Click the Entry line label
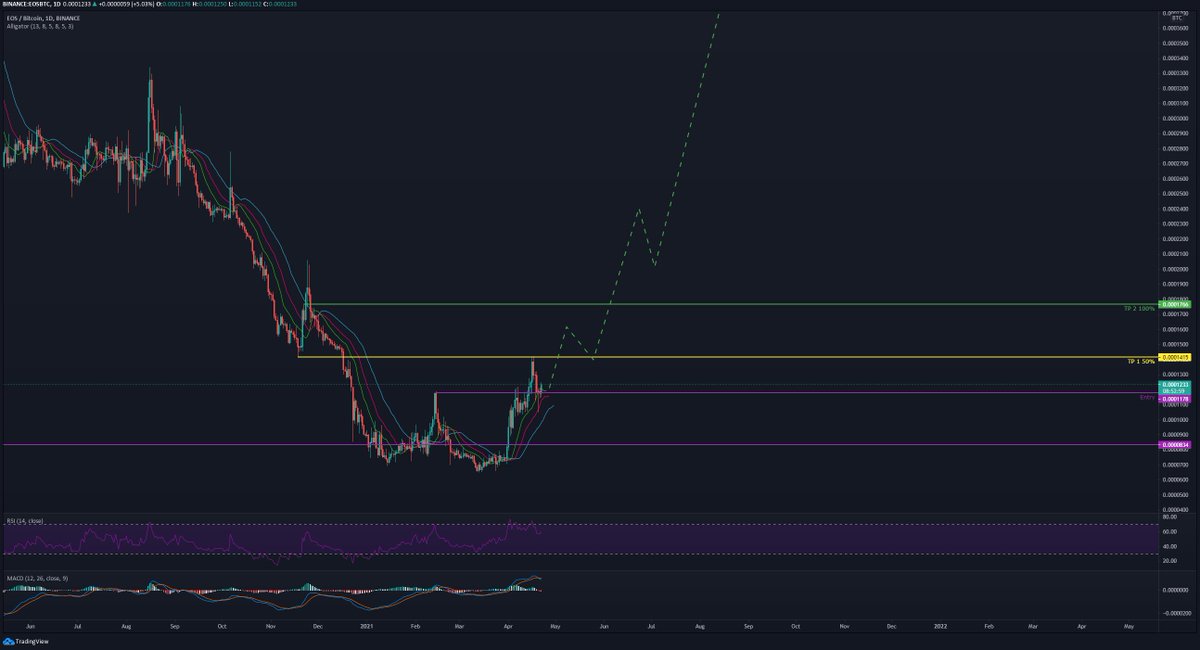 tap(1148, 397)
